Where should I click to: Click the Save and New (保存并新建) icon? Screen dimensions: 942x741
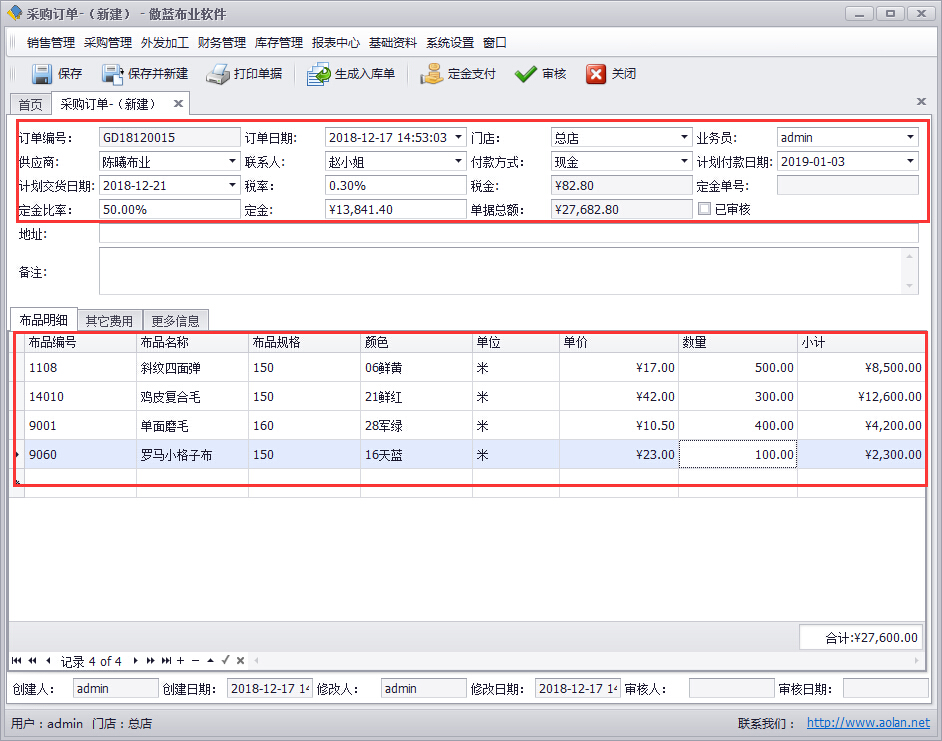[x=112, y=74]
